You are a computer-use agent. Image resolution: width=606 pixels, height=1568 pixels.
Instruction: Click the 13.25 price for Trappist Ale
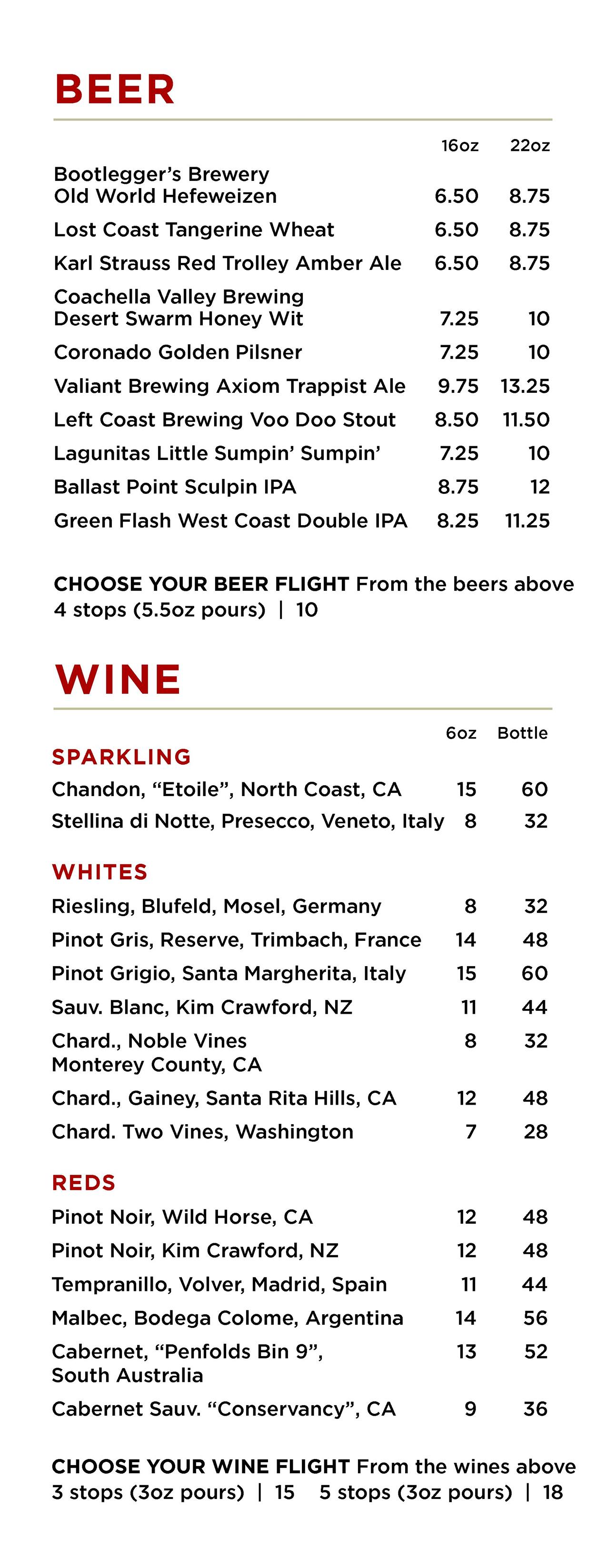coord(525,386)
